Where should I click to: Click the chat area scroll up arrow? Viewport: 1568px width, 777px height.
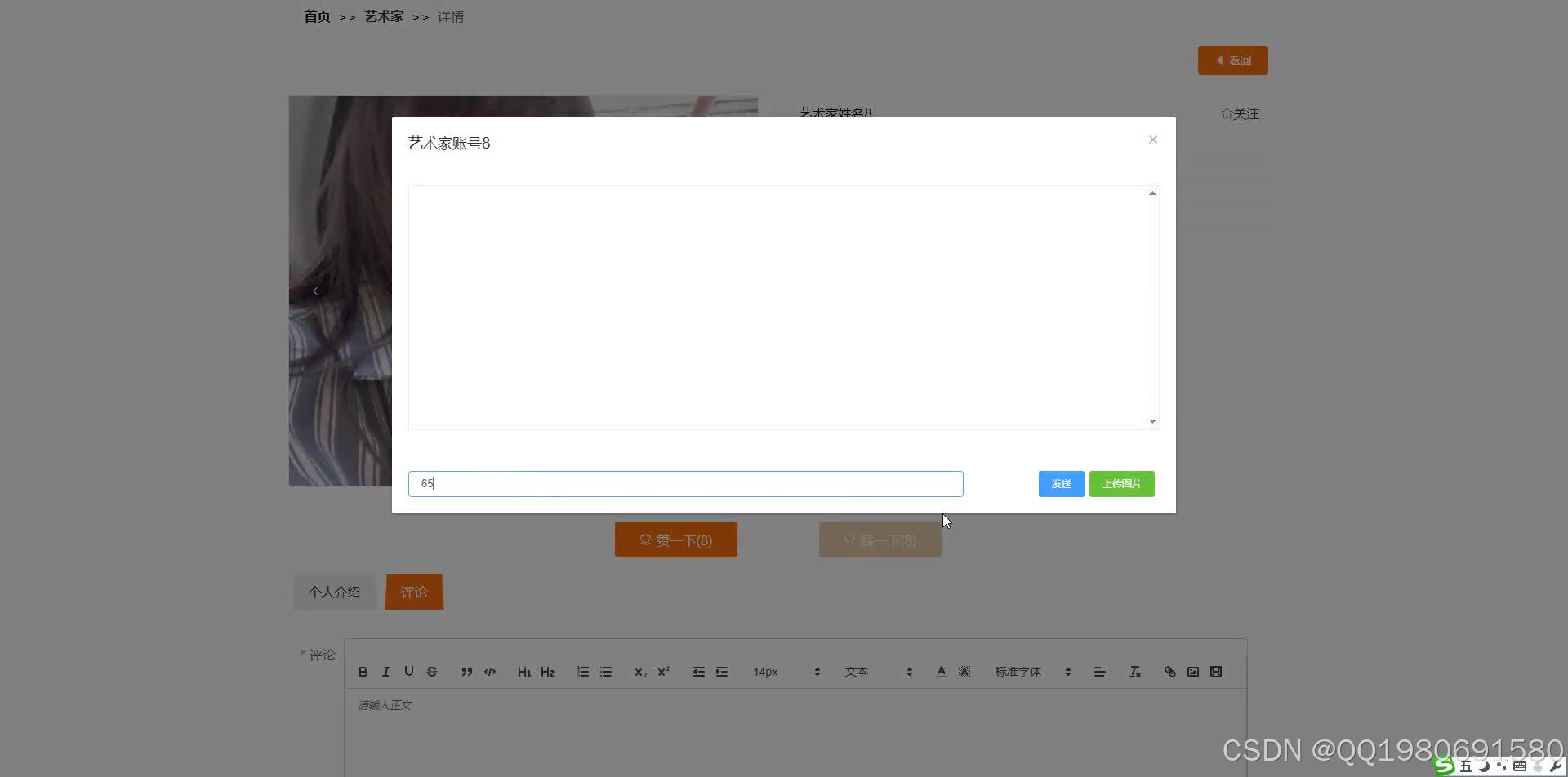[x=1152, y=193]
